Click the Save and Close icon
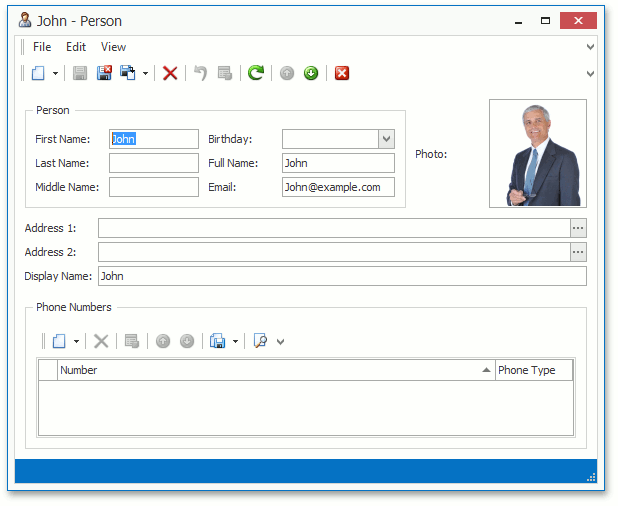This screenshot has width=618, height=506. pos(104,73)
